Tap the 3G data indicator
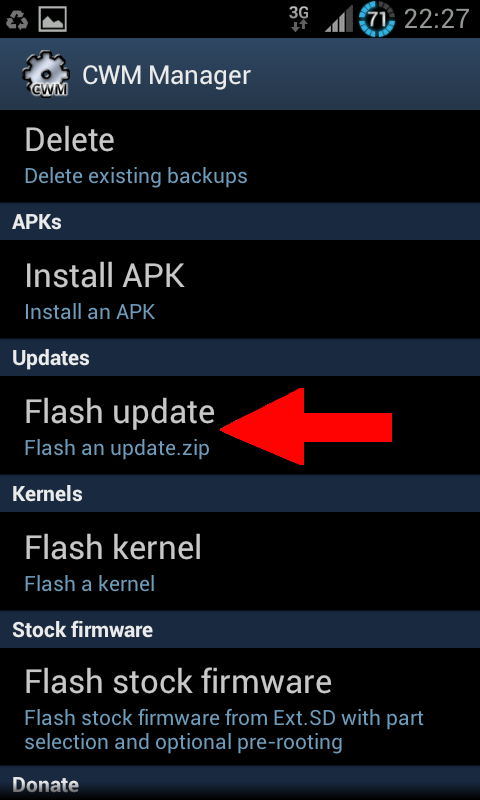The width and height of the screenshot is (480, 800). [298, 19]
